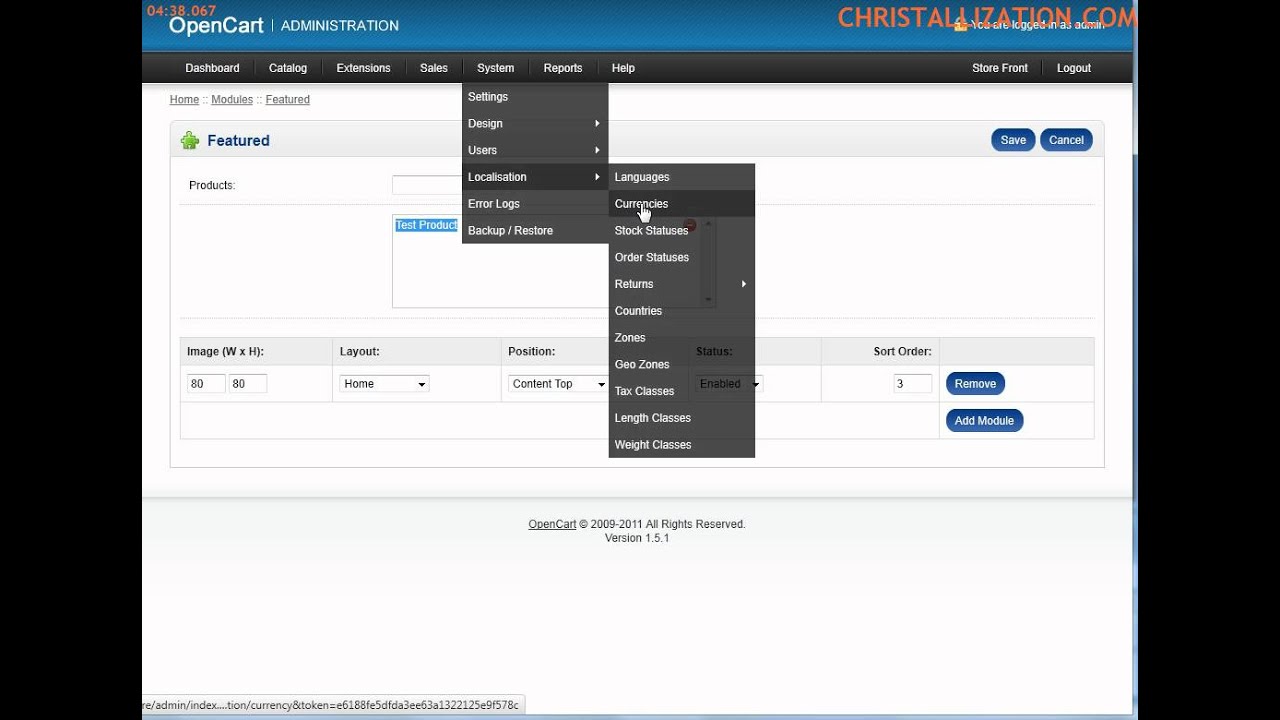Click the image width field
The height and width of the screenshot is (720, 1280).
tap(206, 384)
